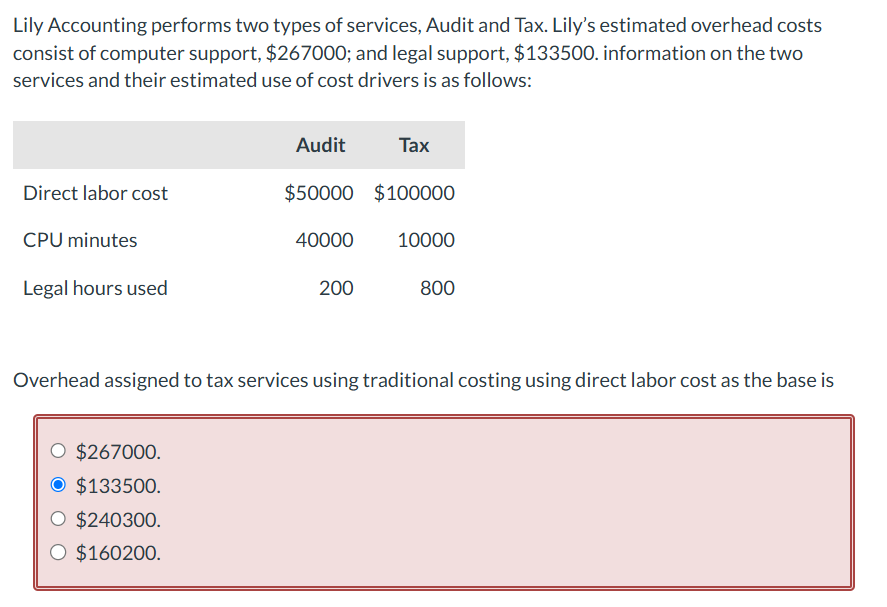Click the $267000 answer label text
This screenshot has height=607, width=887.
coord(117,451)
